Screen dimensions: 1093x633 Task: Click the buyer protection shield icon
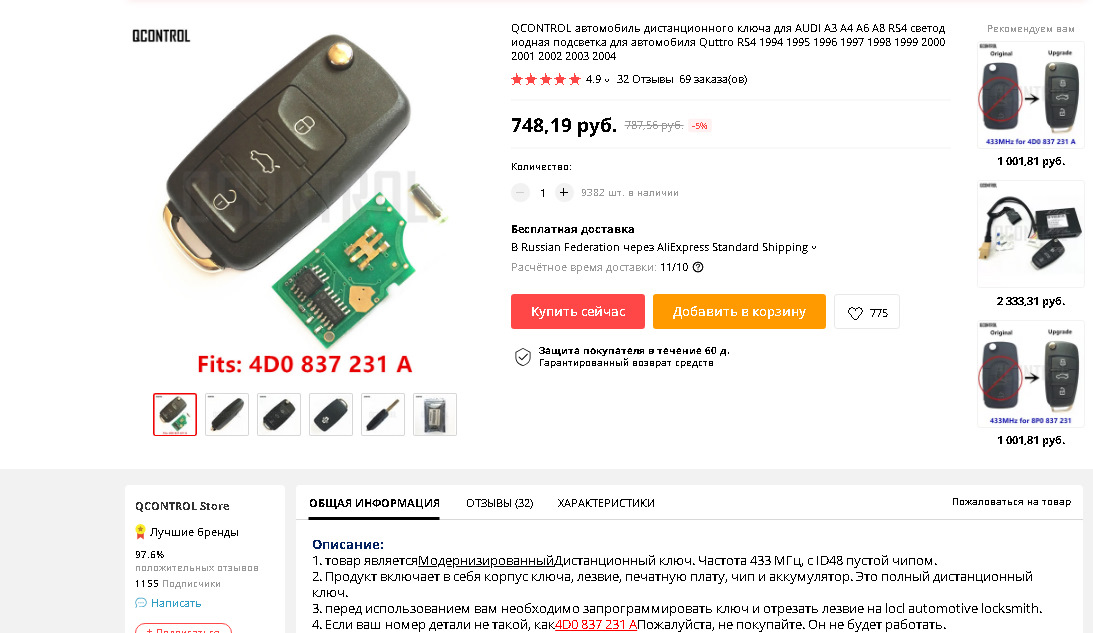[x=523, y=357]
